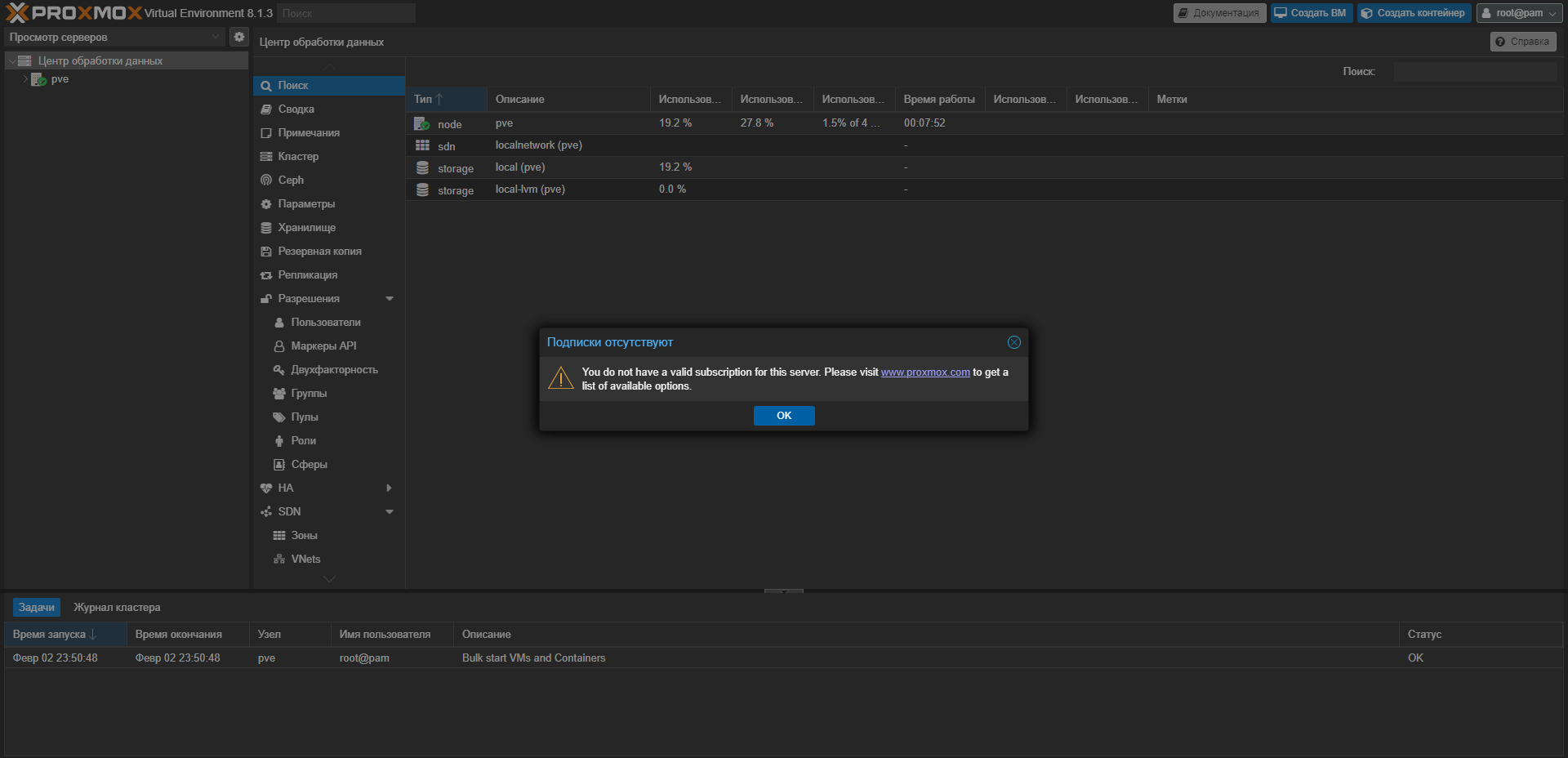This screenshot has height=758, width=1568.
Task: Sort by the Описание column header
Action: pyautogui.click(x=569, y=99)
